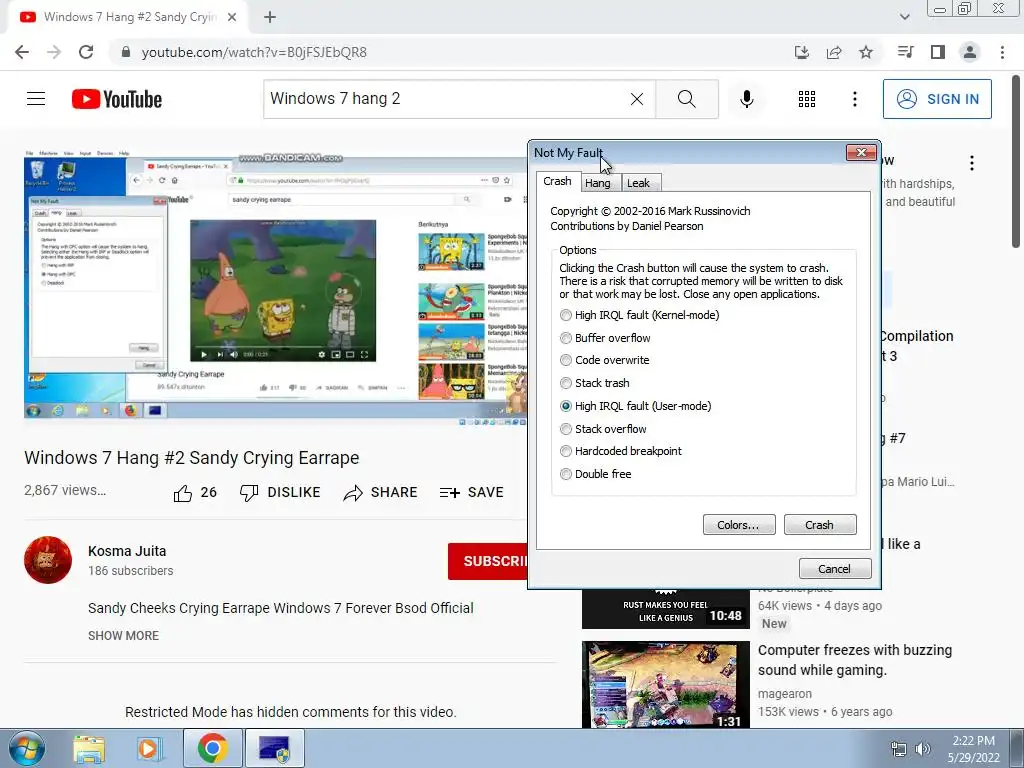Click the install/download page icon in address bar
The image size is (1024, 768).
(802, 52)
